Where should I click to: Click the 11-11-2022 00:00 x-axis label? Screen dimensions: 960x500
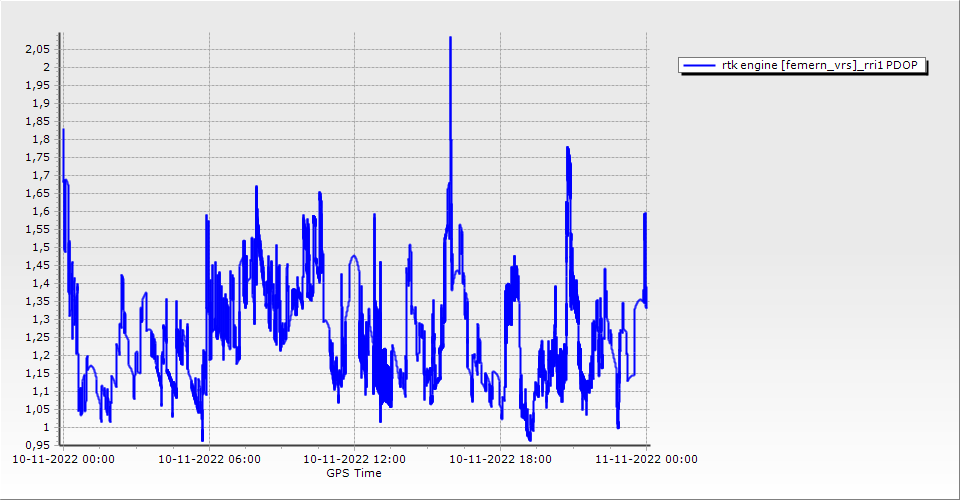click(646, 460)
